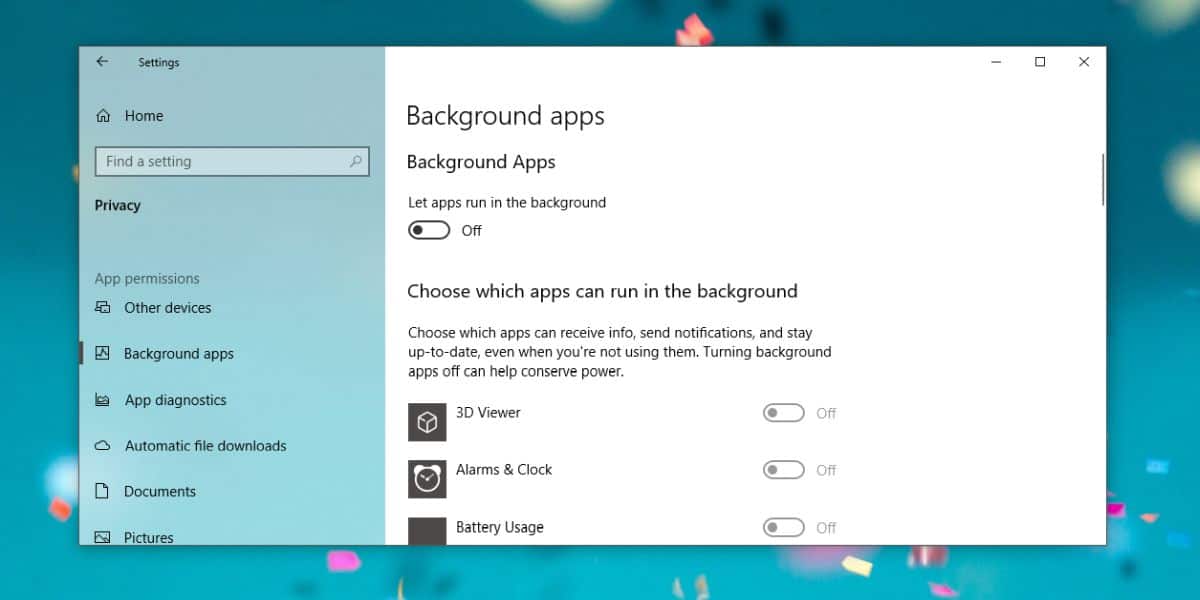The width and height of the screenshot is (1200, 600).
Task: Click 'Choose which apps can run' heading
Action: pyautogui.click(x=602, y=291)
